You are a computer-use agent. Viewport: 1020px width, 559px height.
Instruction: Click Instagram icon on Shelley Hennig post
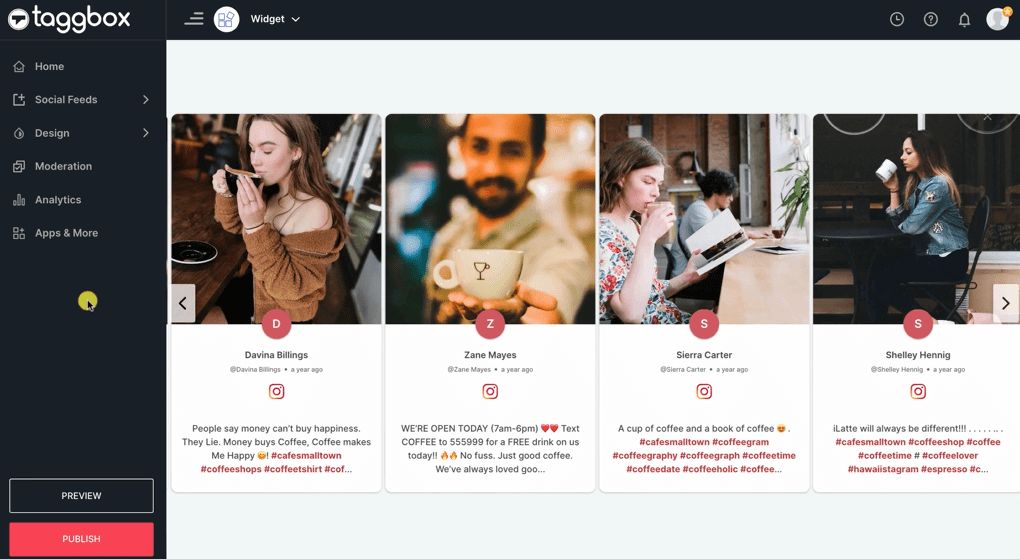tap(918, 392)
